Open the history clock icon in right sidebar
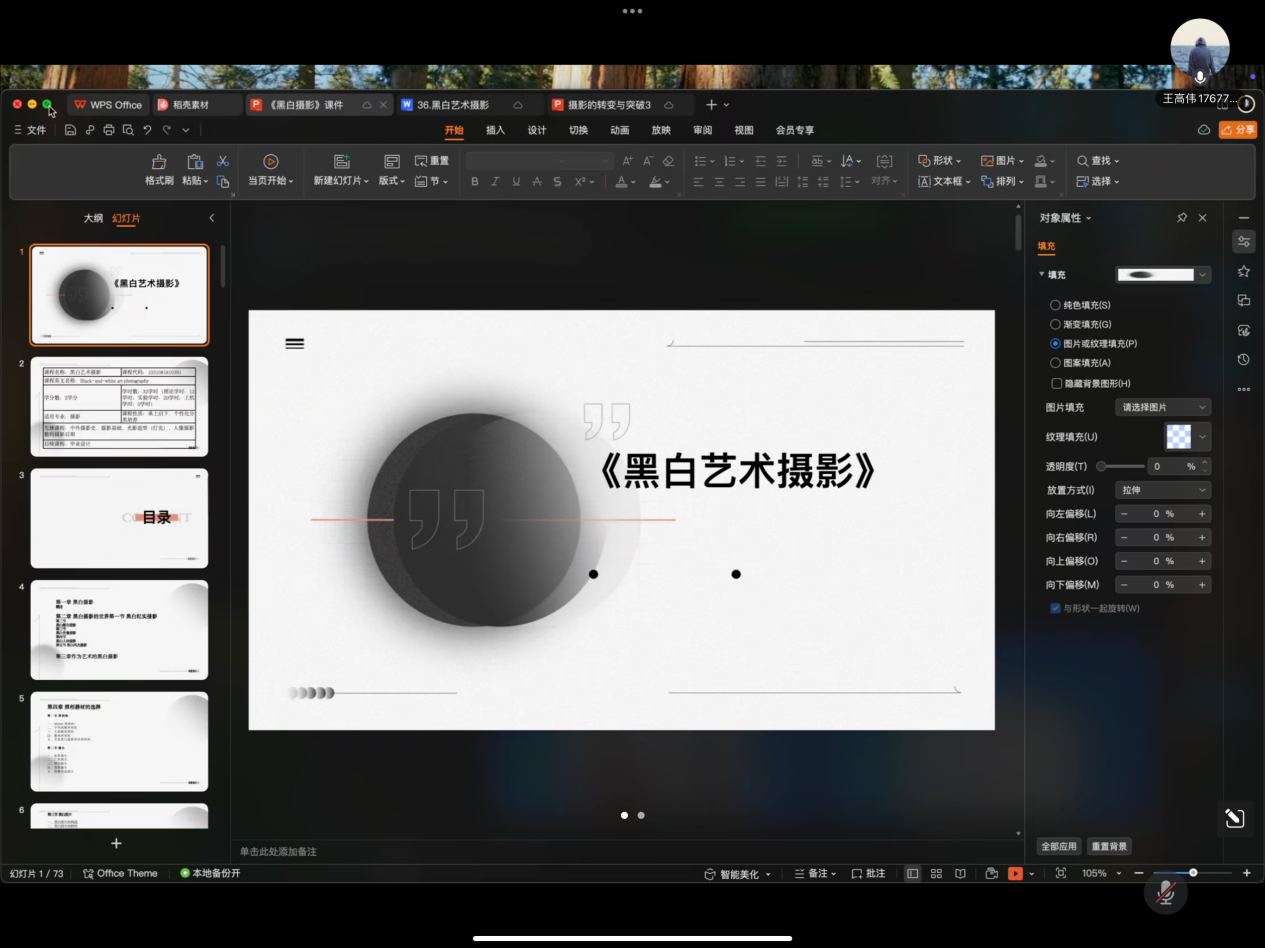This screenshot has width=1265, height=948. click(x=1244, y=359)
